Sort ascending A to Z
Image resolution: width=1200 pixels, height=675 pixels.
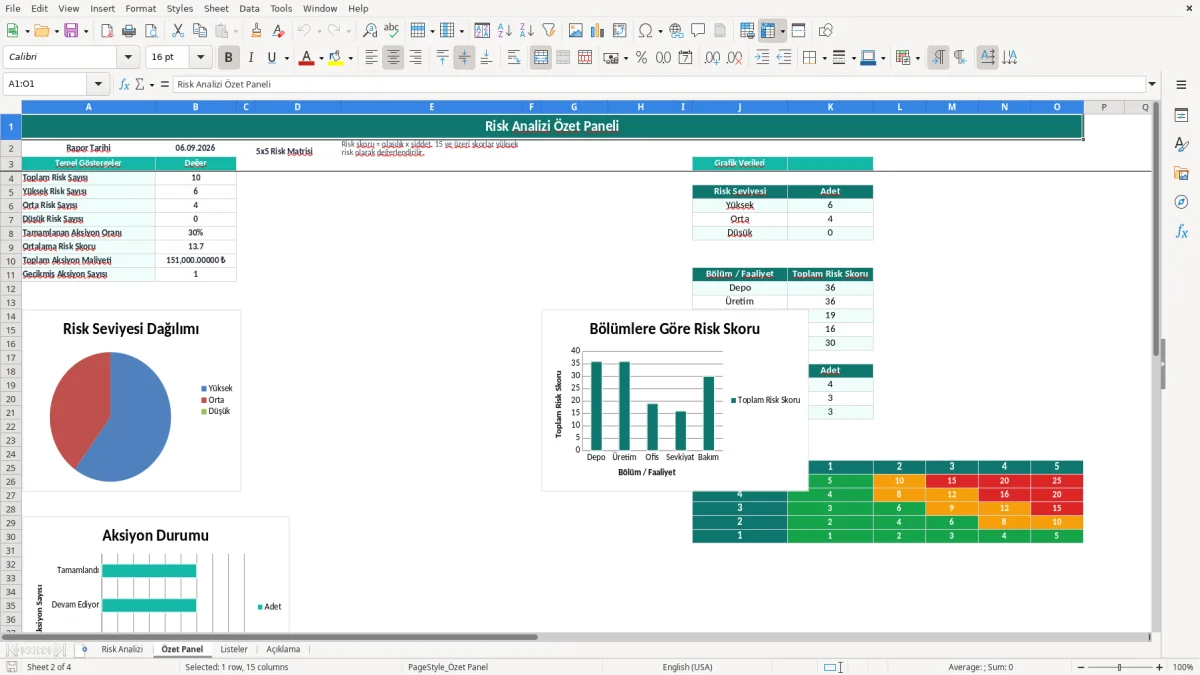tap(504, 31)
